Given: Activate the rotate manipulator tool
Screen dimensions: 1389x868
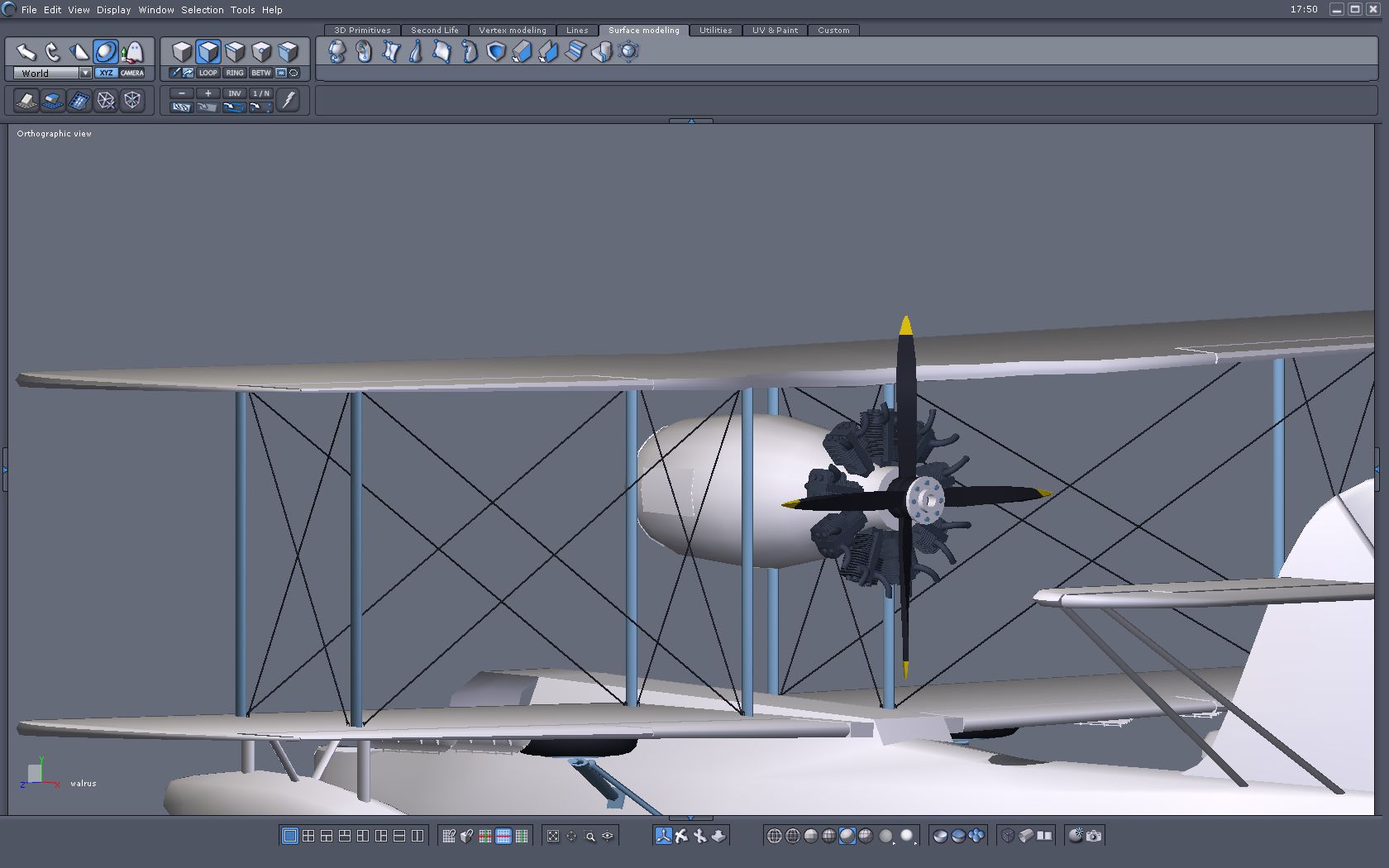Looking at the screenshot, I should [x=52, y=52].
